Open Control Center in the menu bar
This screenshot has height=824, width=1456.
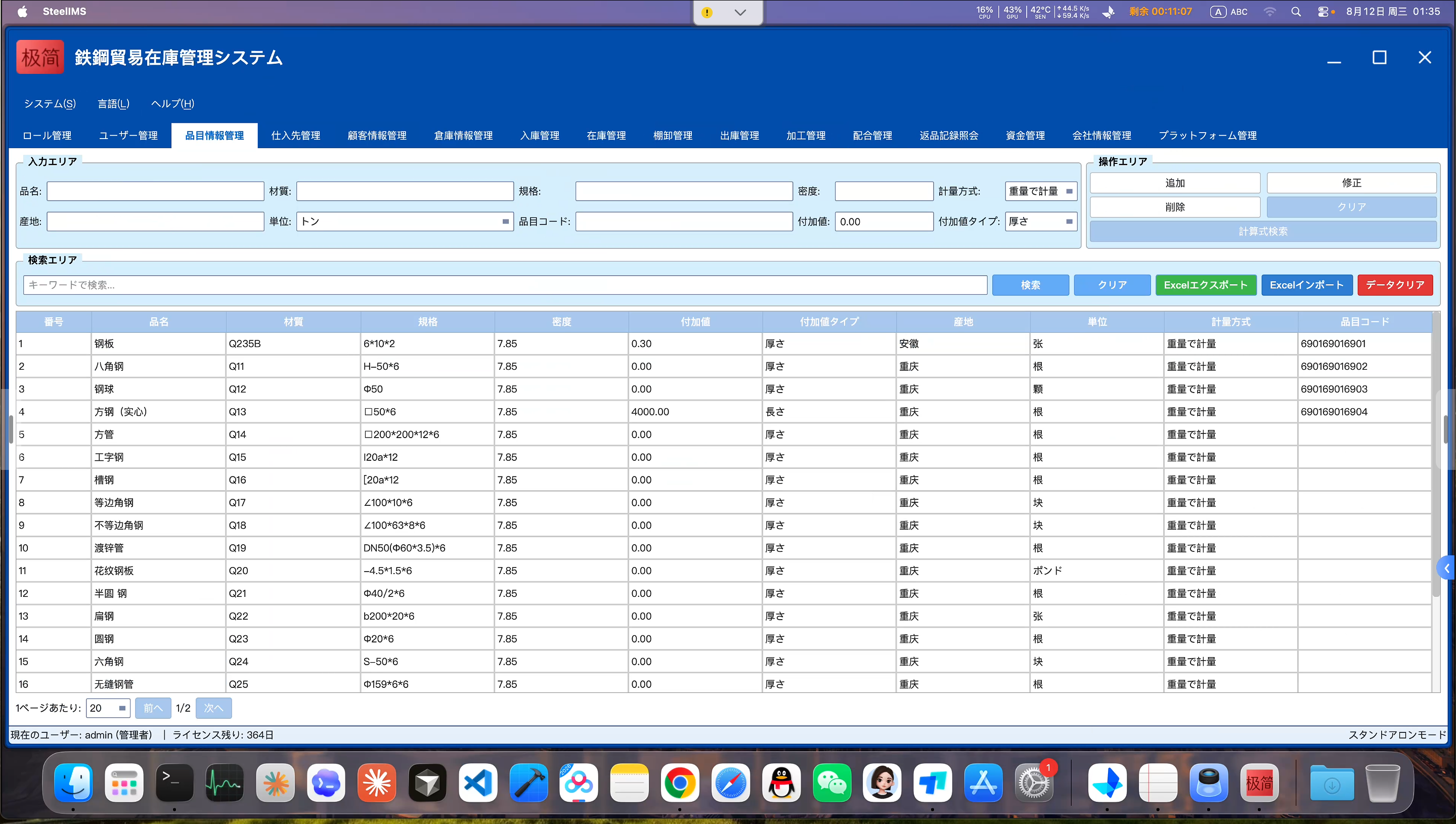[x=1322, y=11]
